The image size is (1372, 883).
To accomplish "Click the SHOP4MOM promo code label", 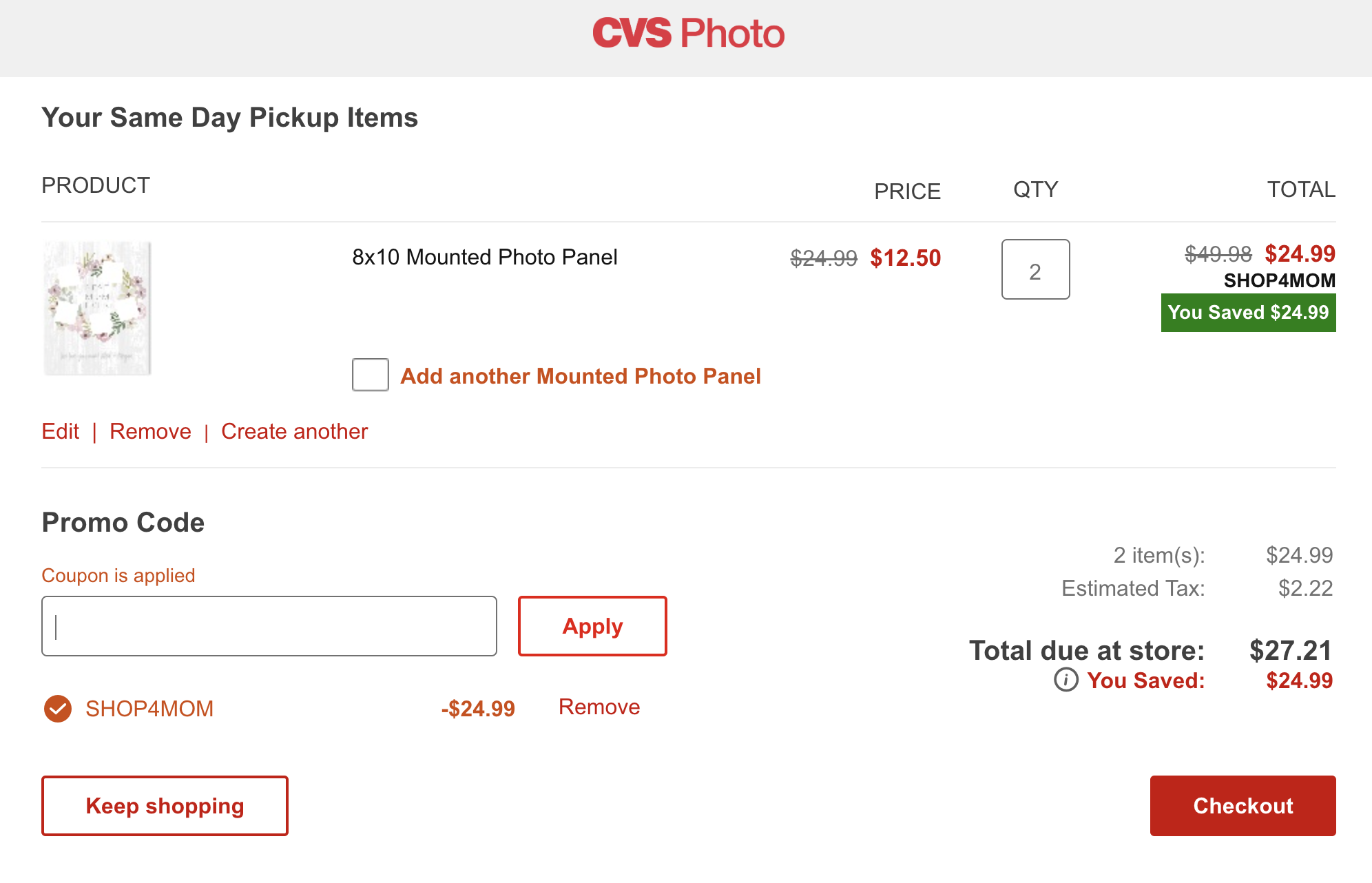I will pos(149,709).
